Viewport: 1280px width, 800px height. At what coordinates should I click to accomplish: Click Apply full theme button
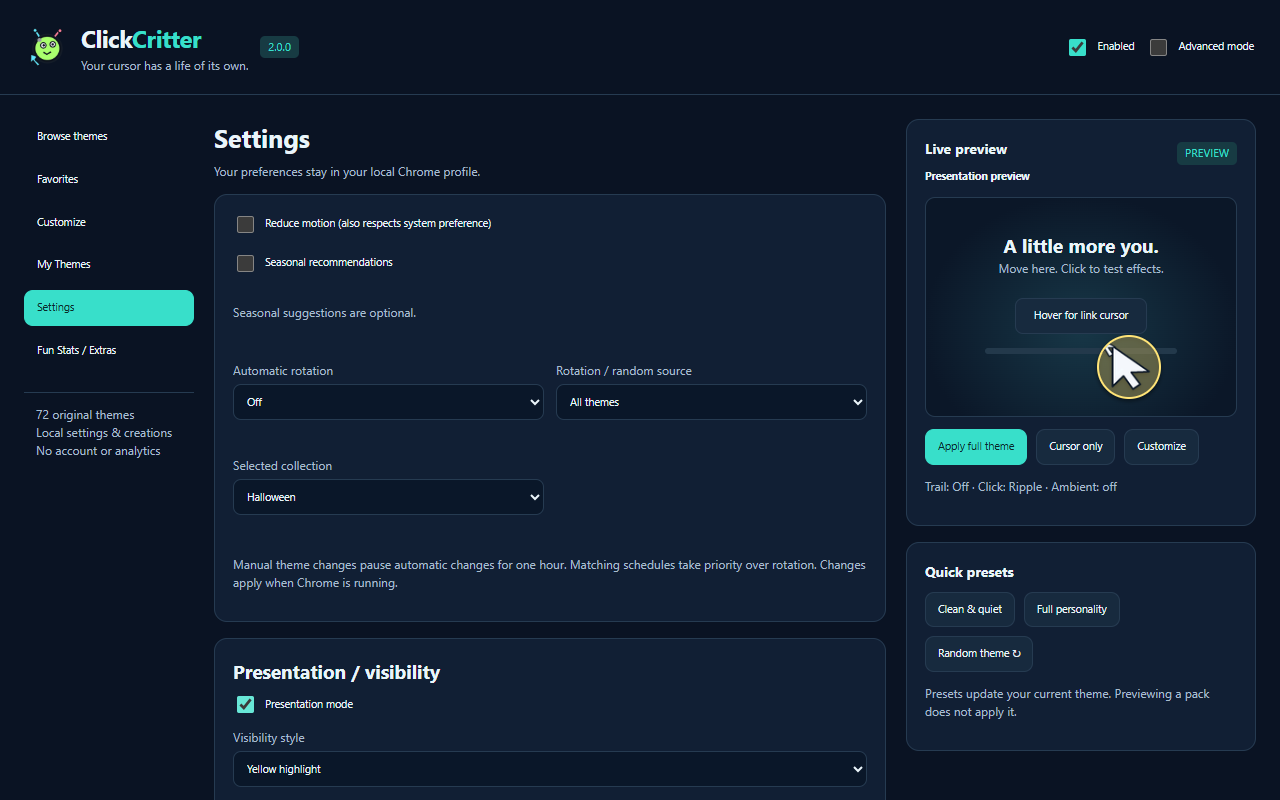(976, 447)
